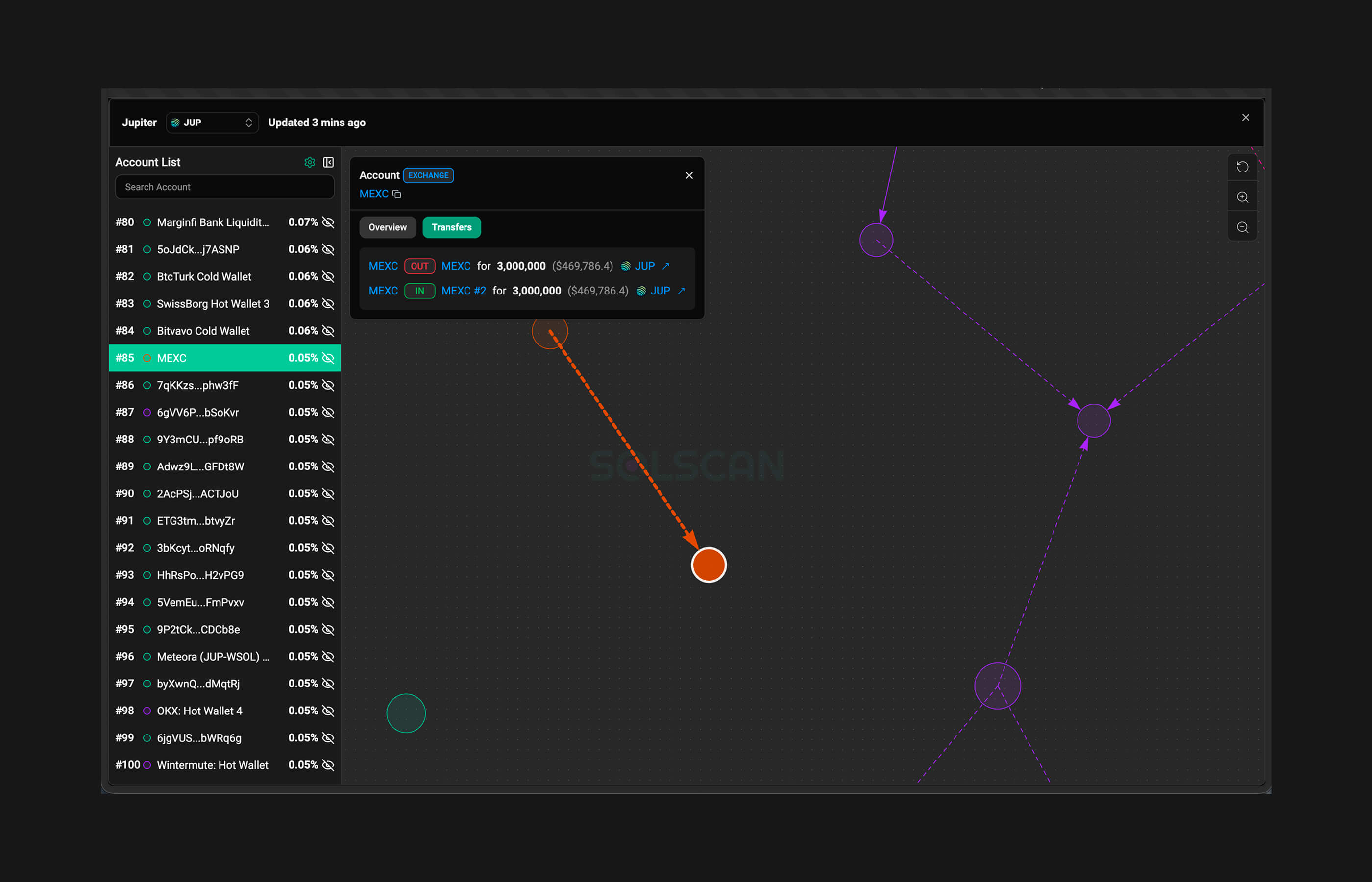Open the JUP token link in IN row

[660, 291]
